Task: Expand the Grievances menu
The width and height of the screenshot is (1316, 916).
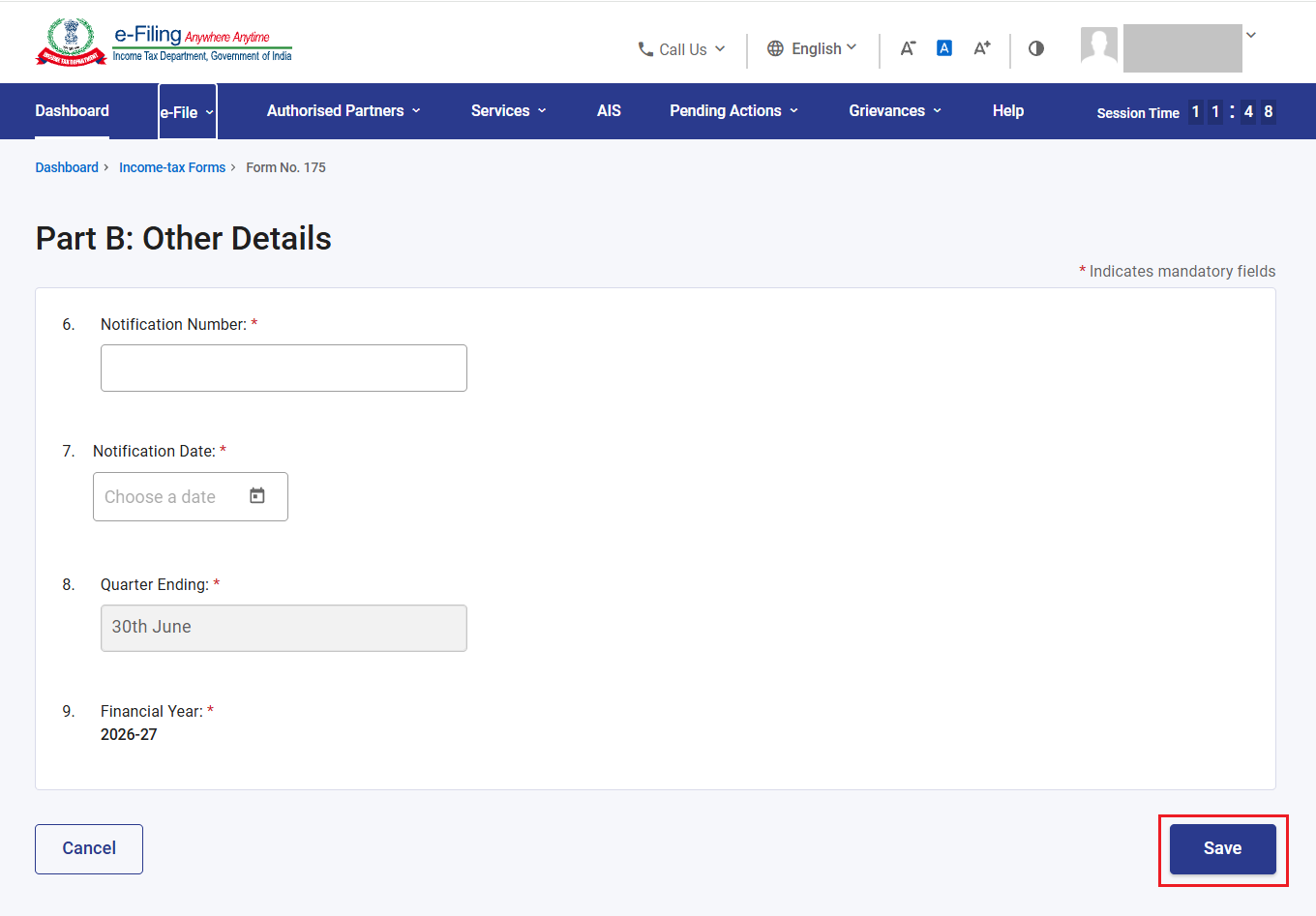Action: (895, 110)
